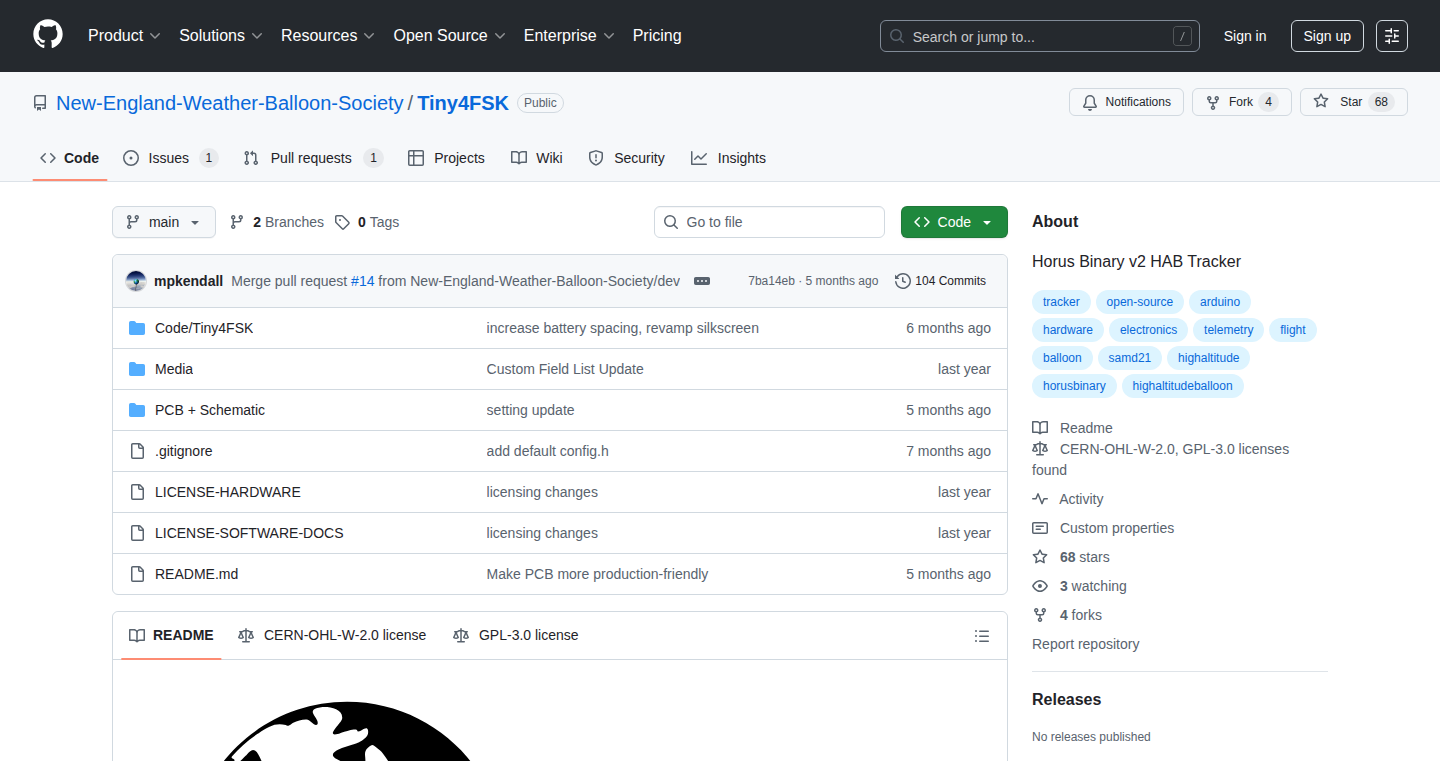The height and width of the screenshot is (761, 1440).
Task: Click the branches icon next to 2 Branches
Action: [x=237, y=222]
